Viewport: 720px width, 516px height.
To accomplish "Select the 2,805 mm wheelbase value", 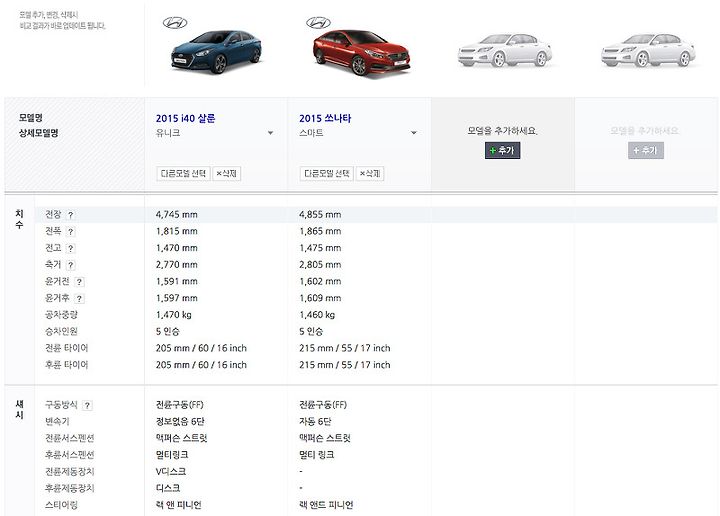I will (320, 265).
